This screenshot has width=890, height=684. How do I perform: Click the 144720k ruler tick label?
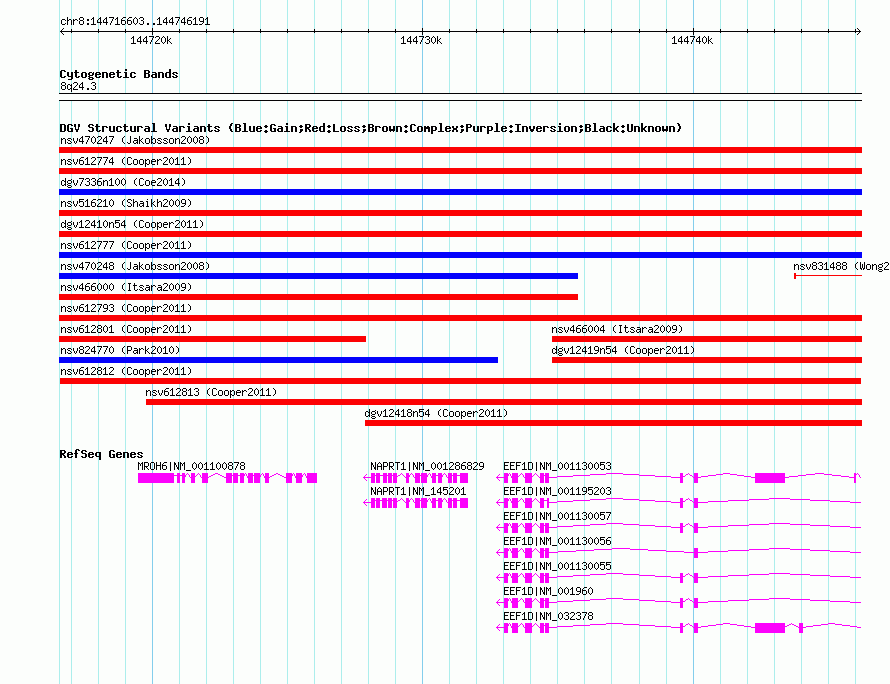[x=151, y=40]
